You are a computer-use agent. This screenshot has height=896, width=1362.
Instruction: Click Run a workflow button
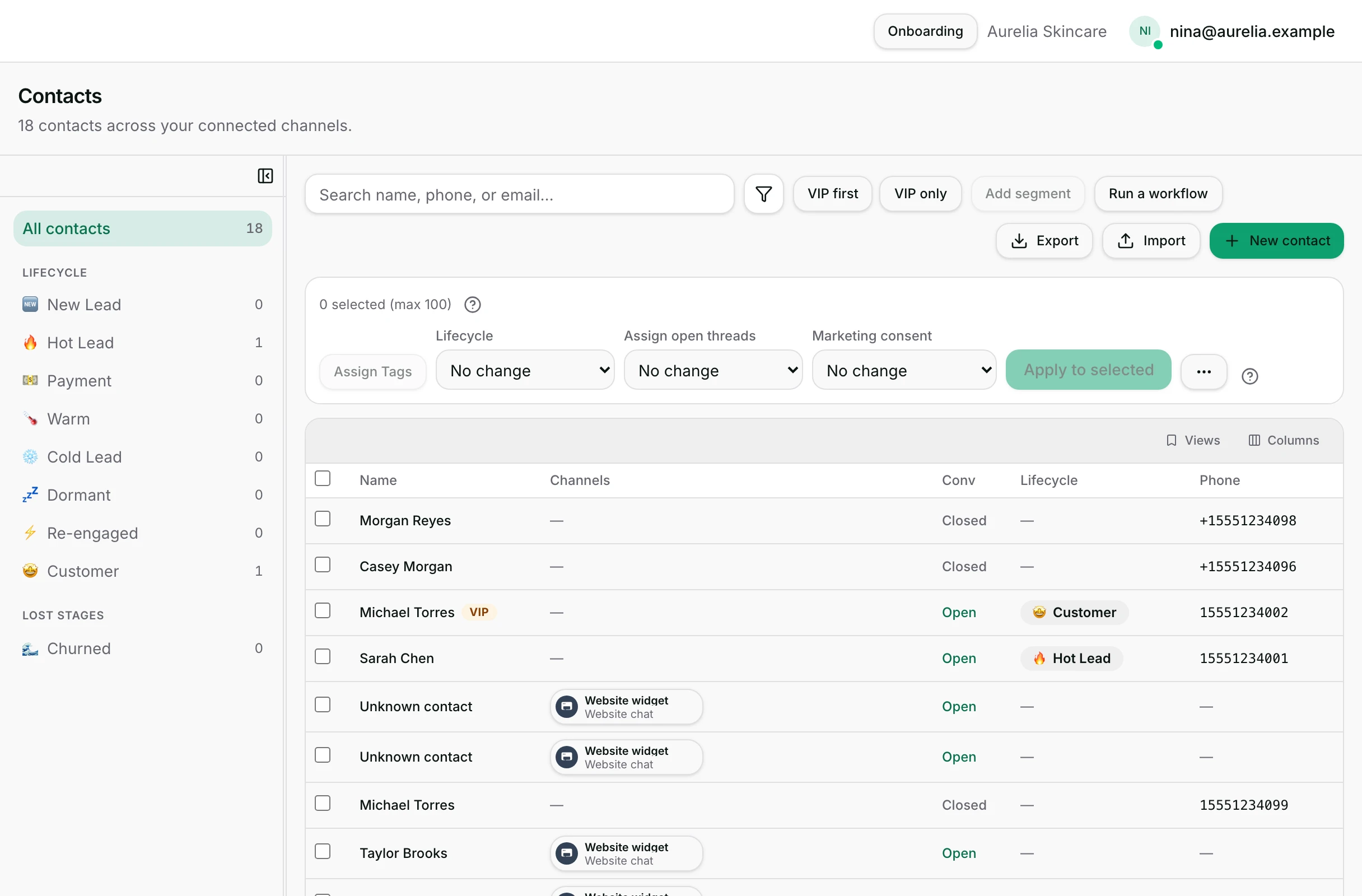point(1158,194)
